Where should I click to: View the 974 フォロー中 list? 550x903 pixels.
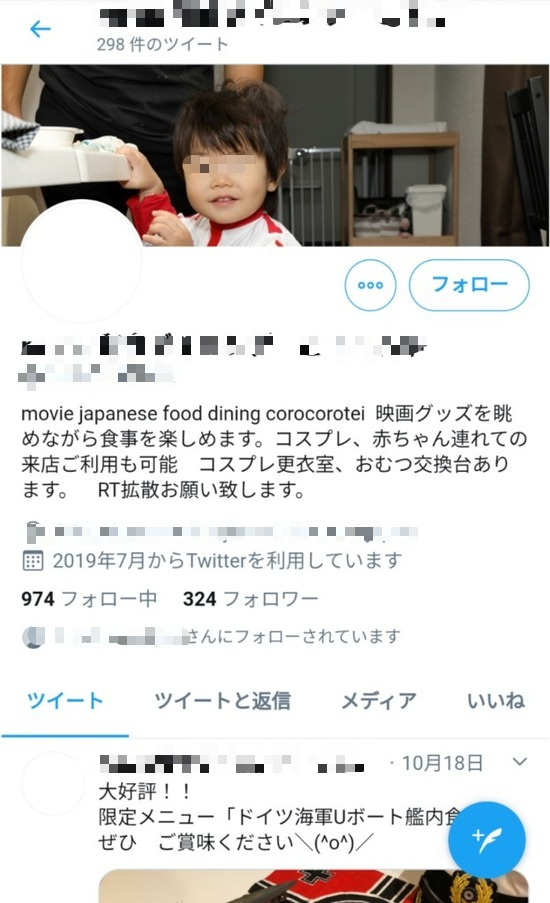coord(89,599)
